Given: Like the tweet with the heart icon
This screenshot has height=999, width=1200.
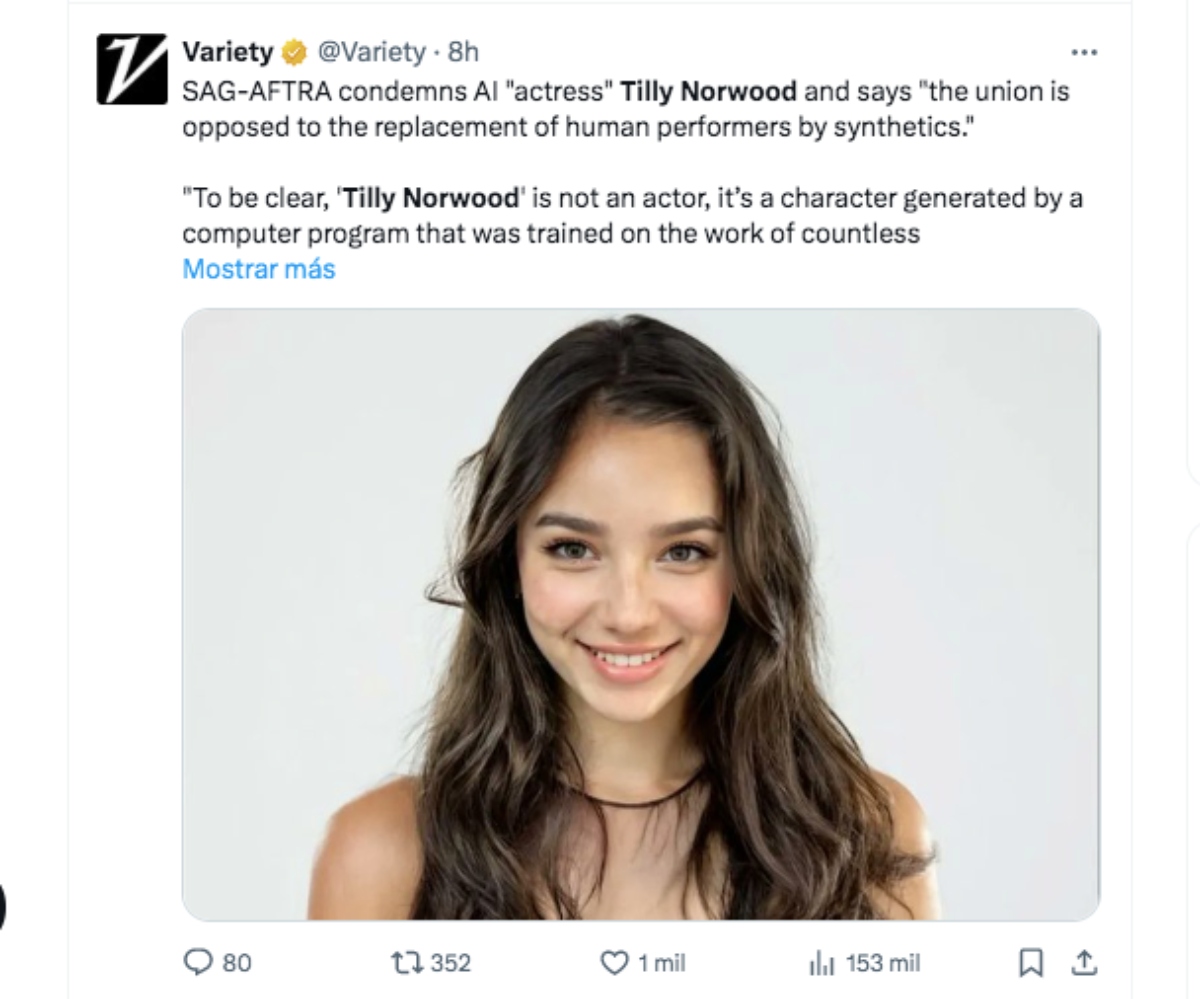Looking at the screenshot, I should [x=612, y=962].
